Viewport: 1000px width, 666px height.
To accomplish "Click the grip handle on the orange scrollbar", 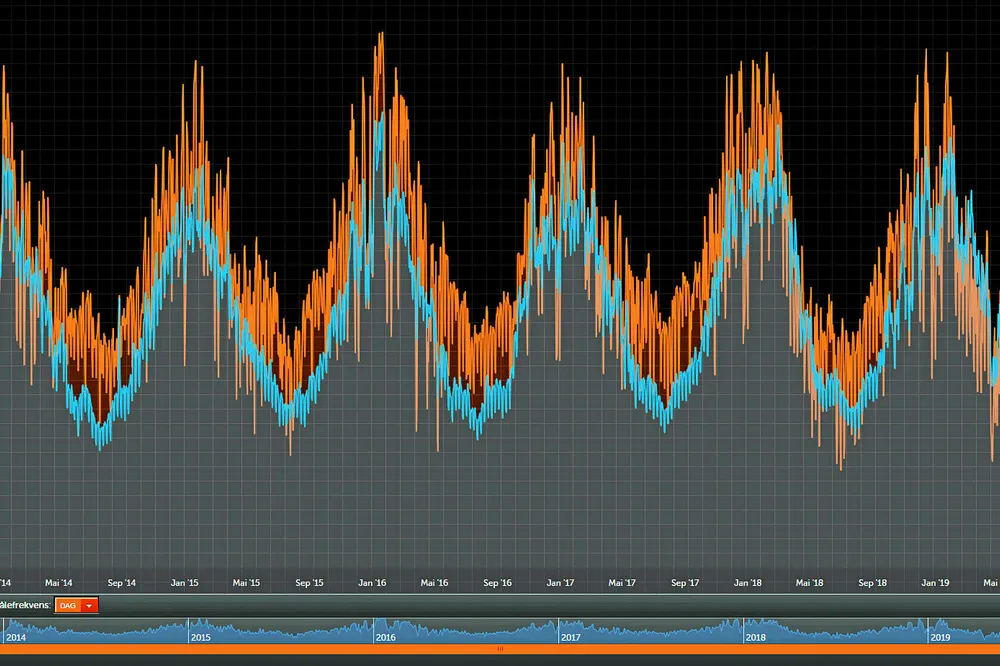I will point(500,649).
